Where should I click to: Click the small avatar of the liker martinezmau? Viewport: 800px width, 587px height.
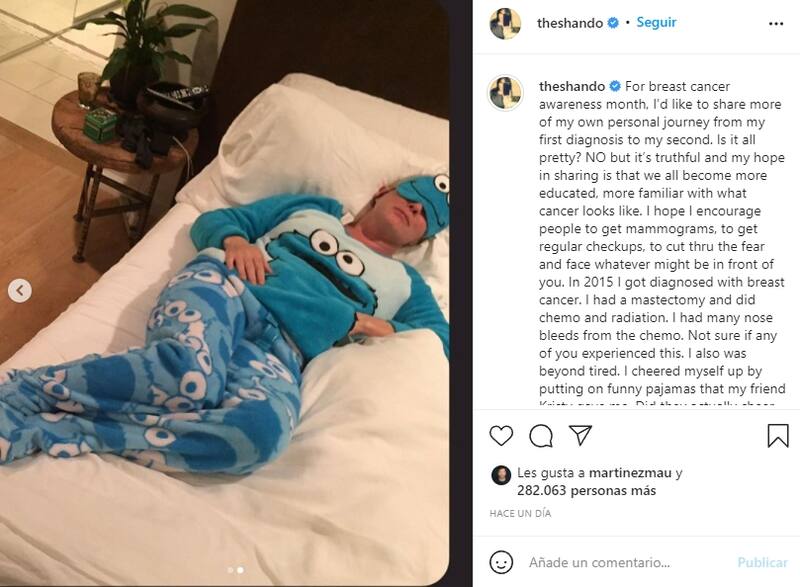coord(501,475)
